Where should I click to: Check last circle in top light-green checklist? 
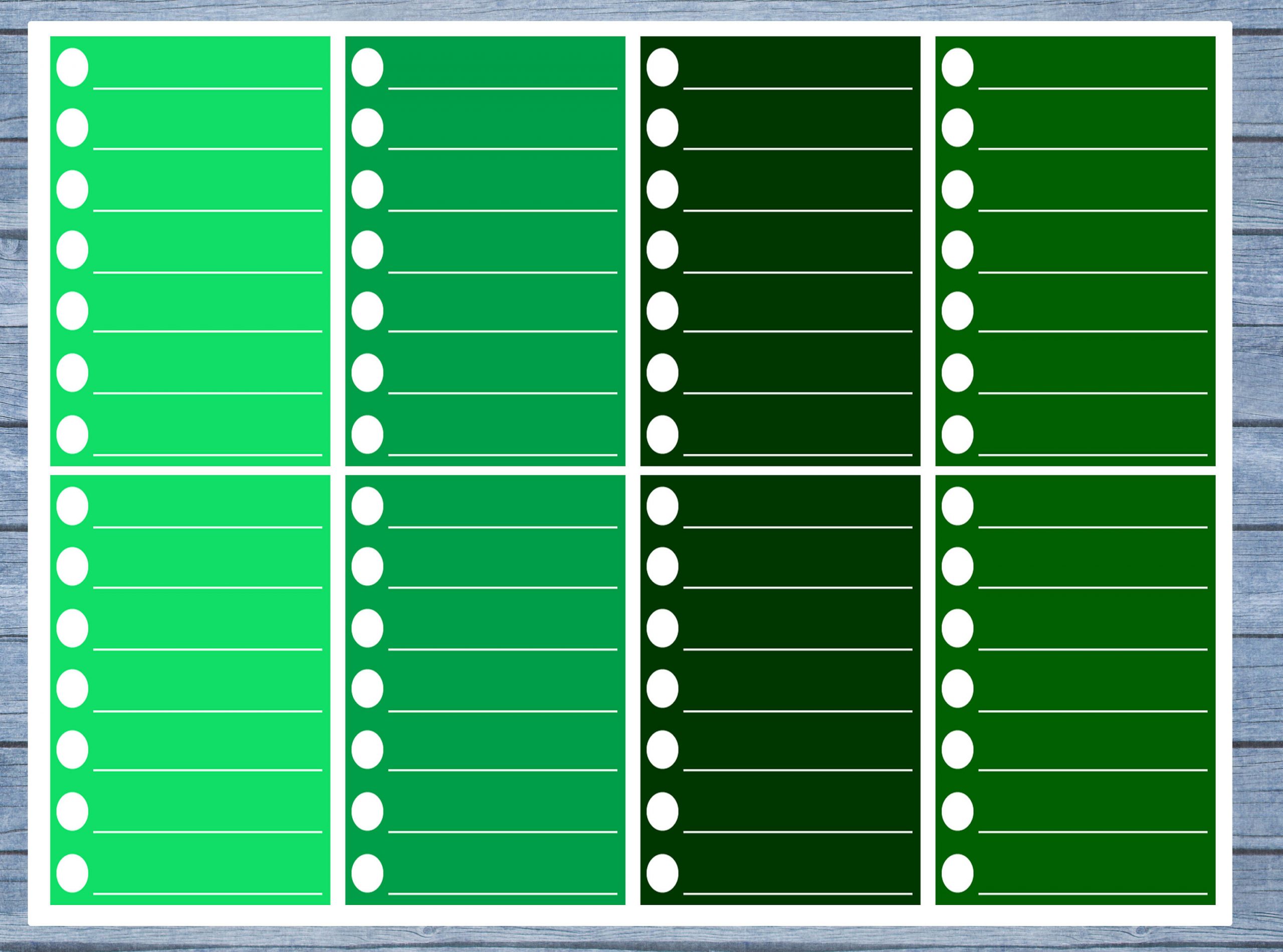72,434
